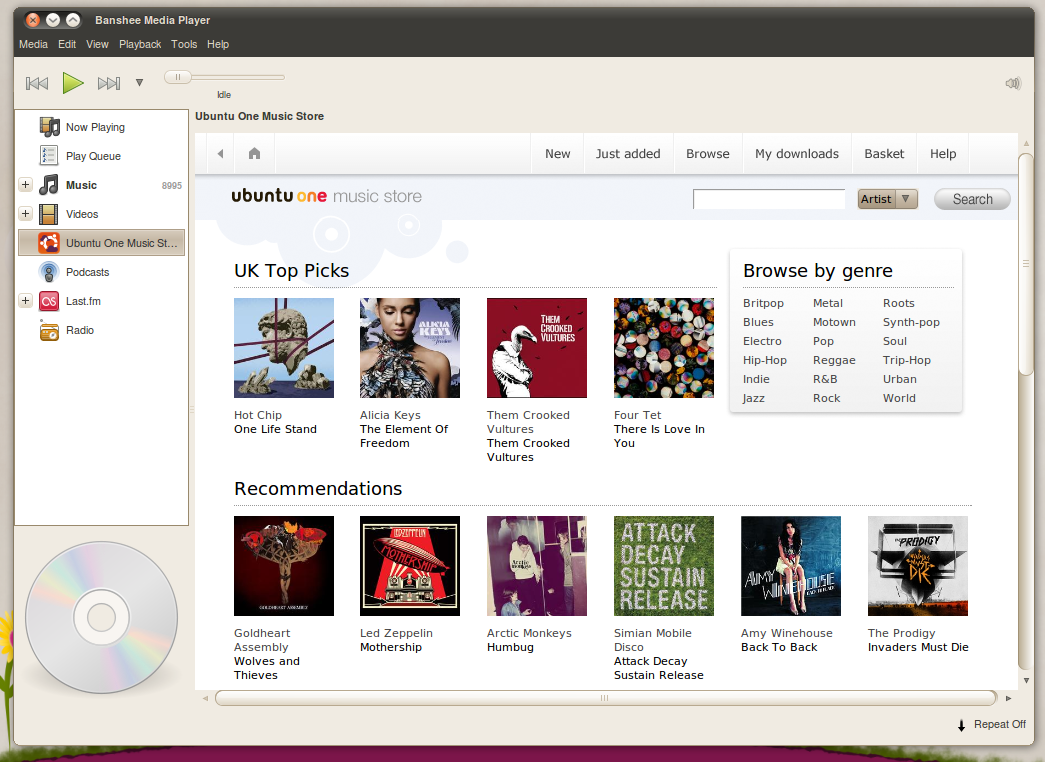Browse the Electro genre

point(762,341)
